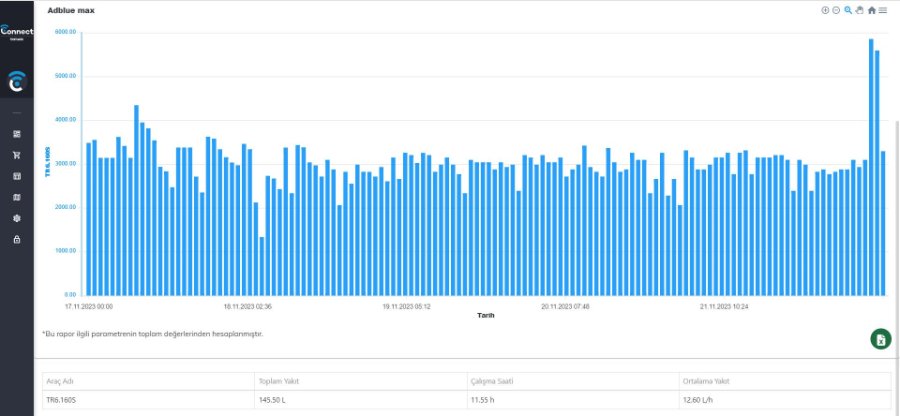Open the dashboard icon in sidebar
This screenshot has height=416, width=900.
16,133
